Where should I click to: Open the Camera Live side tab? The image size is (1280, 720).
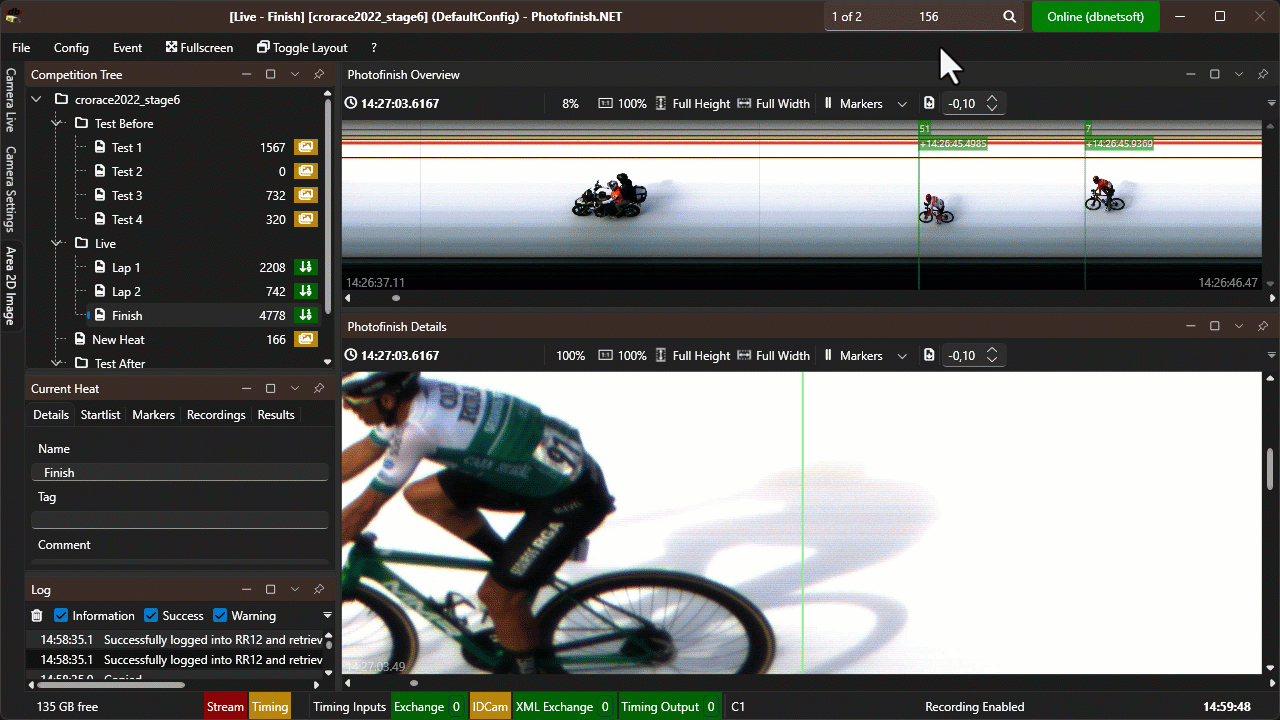click(x=11, y=101)
